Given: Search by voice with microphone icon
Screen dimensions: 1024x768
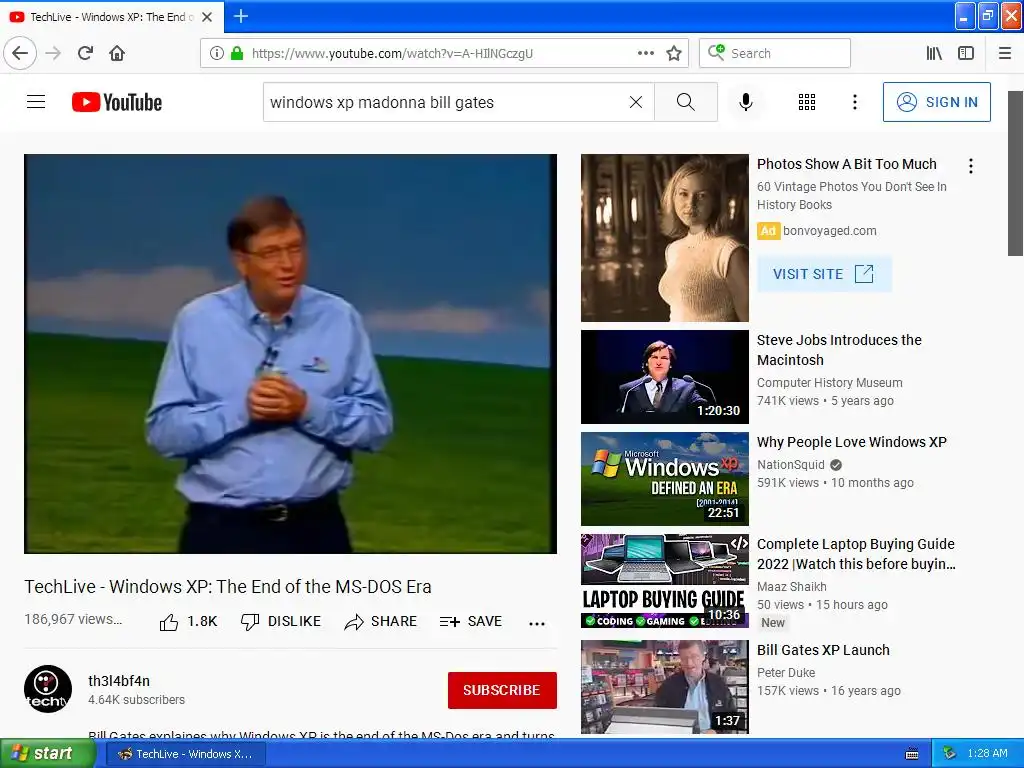Looking at the screenshot, I should point(746,102).
